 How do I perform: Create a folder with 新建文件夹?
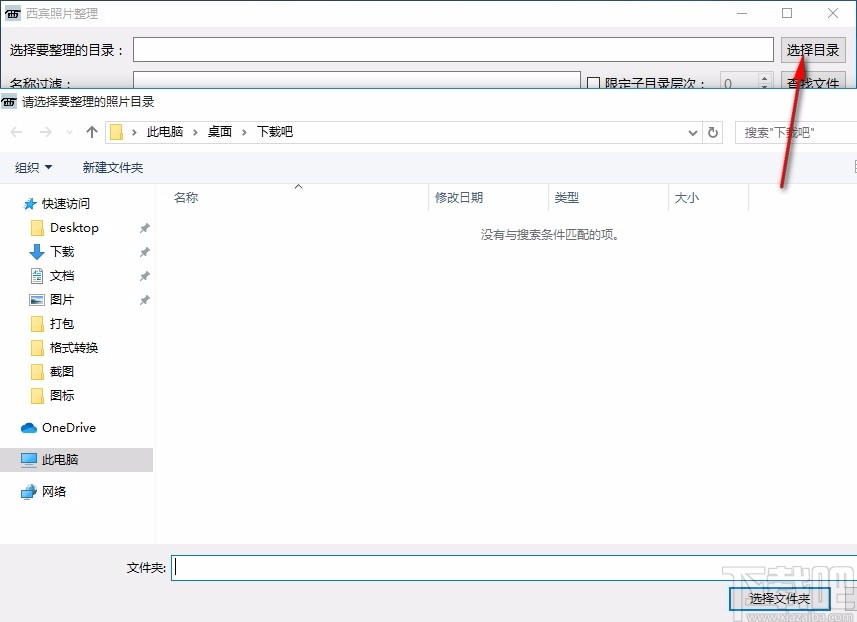(112, 166)
